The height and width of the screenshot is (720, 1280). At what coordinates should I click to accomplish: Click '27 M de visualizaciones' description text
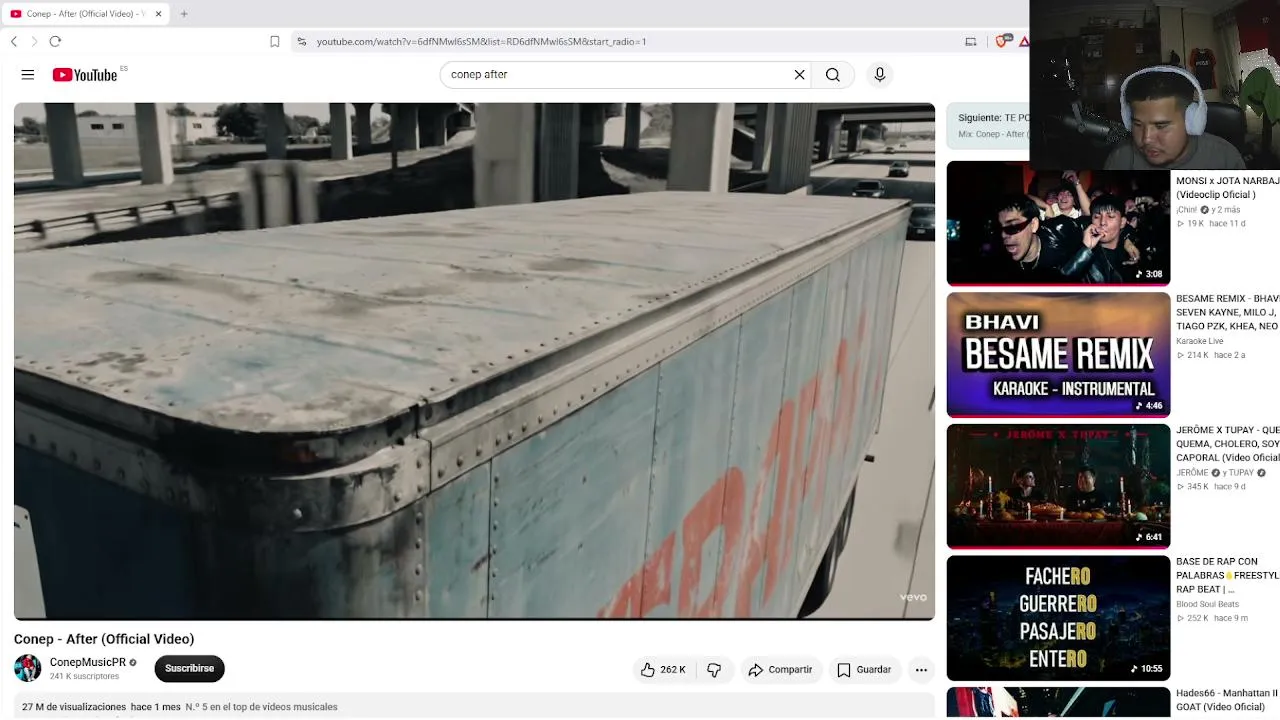(x=74, y=707)
